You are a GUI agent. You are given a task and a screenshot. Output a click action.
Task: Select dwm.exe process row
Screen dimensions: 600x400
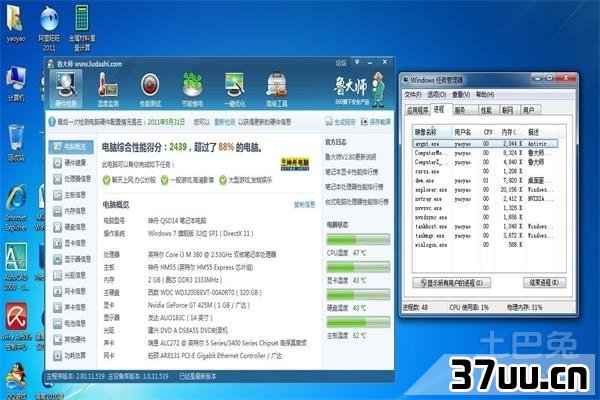pos(485,180)
